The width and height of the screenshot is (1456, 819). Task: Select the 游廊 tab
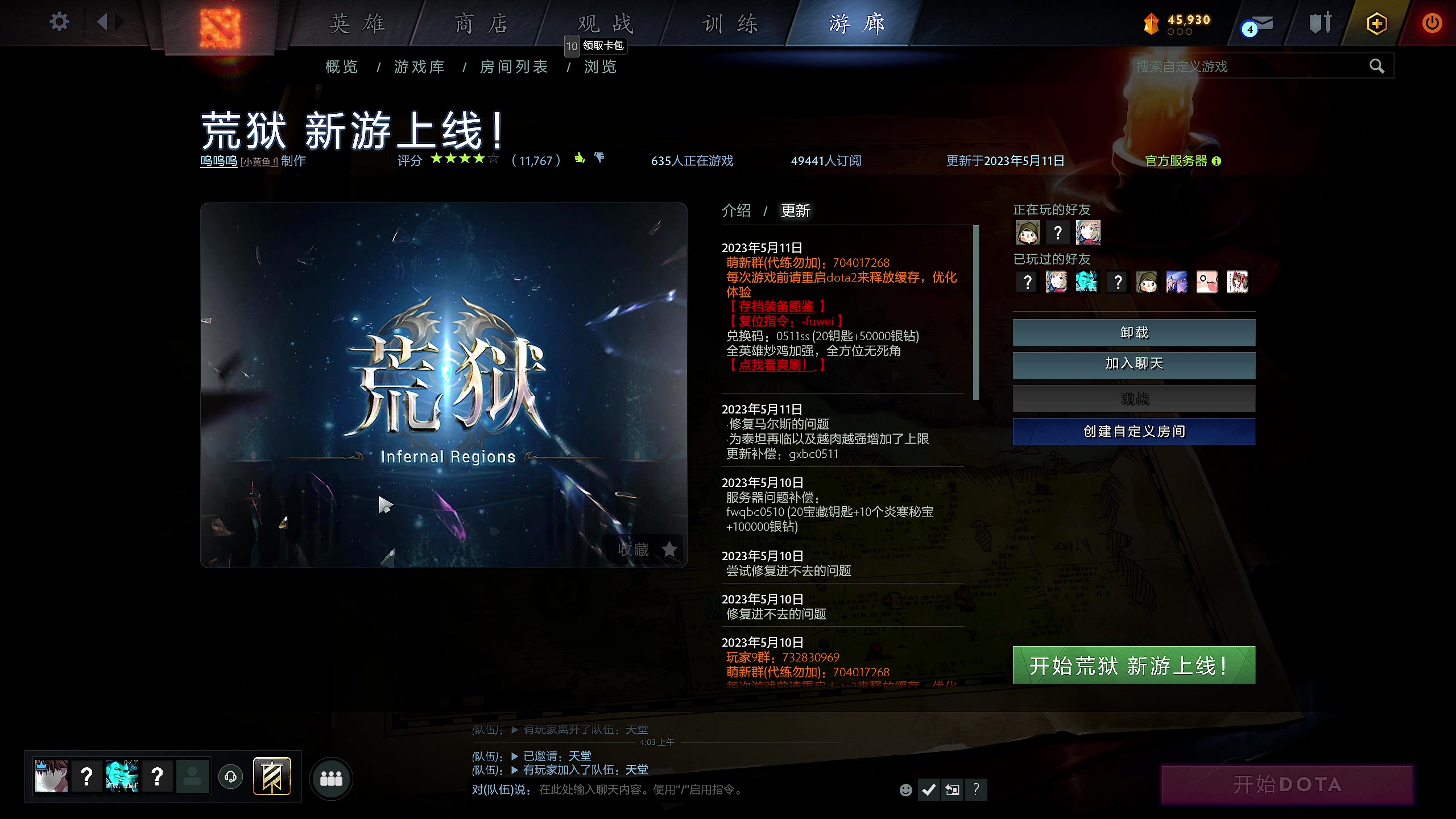click(857, 24)
